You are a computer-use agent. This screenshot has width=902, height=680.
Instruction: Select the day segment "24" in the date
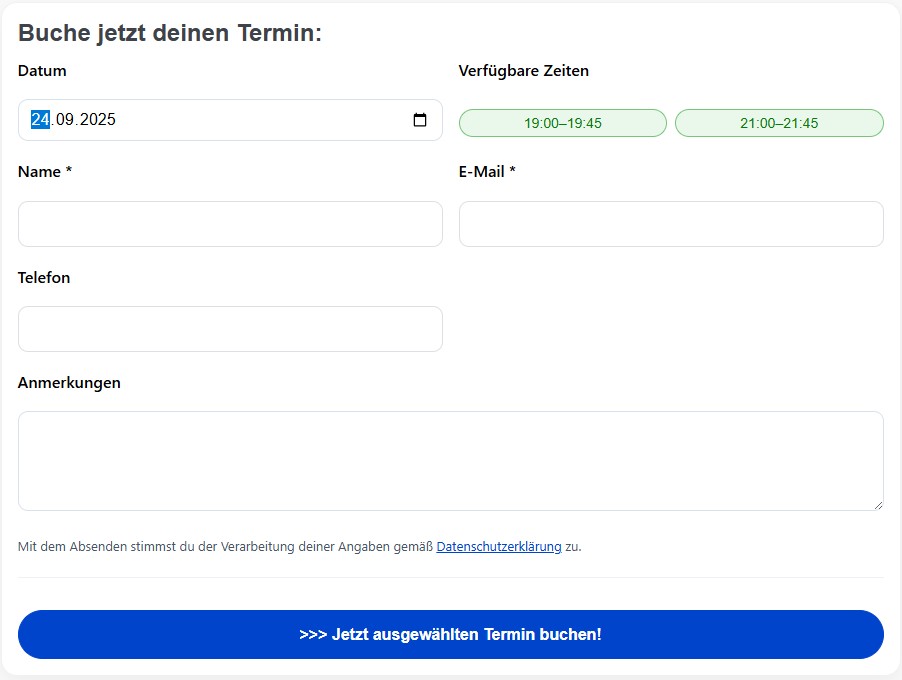point(40,120)
